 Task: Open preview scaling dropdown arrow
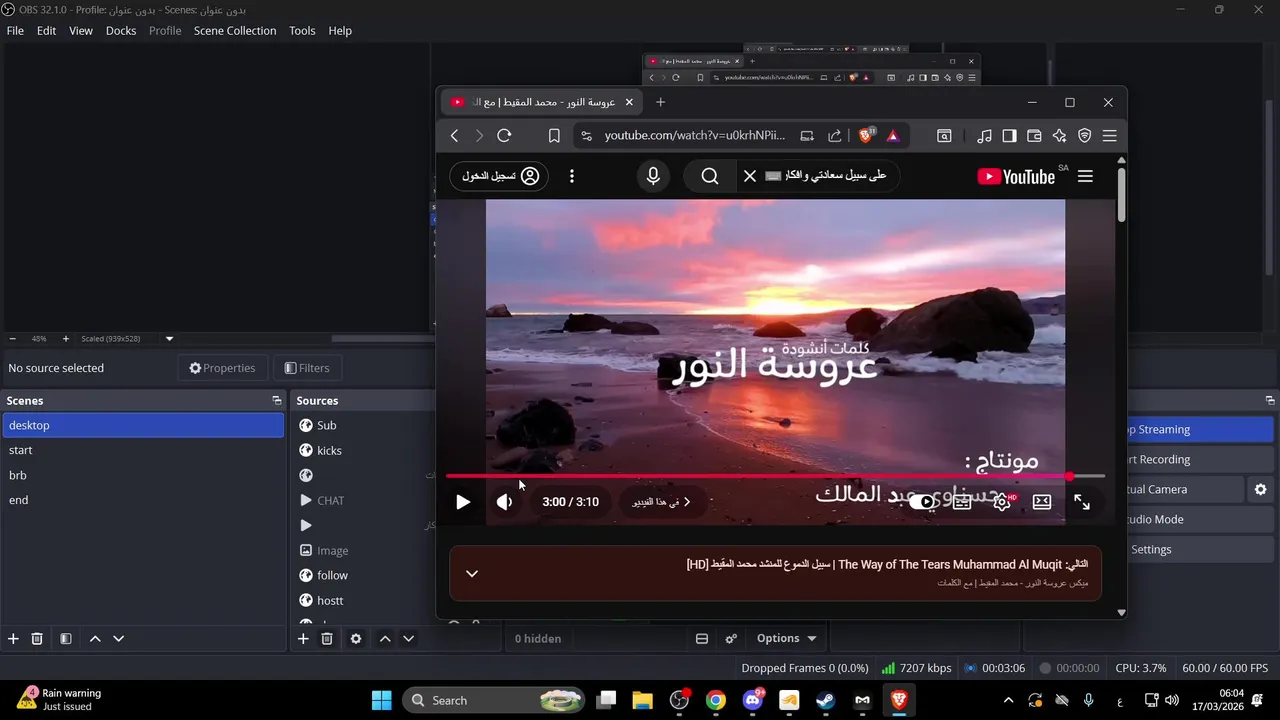pos(169,339)
